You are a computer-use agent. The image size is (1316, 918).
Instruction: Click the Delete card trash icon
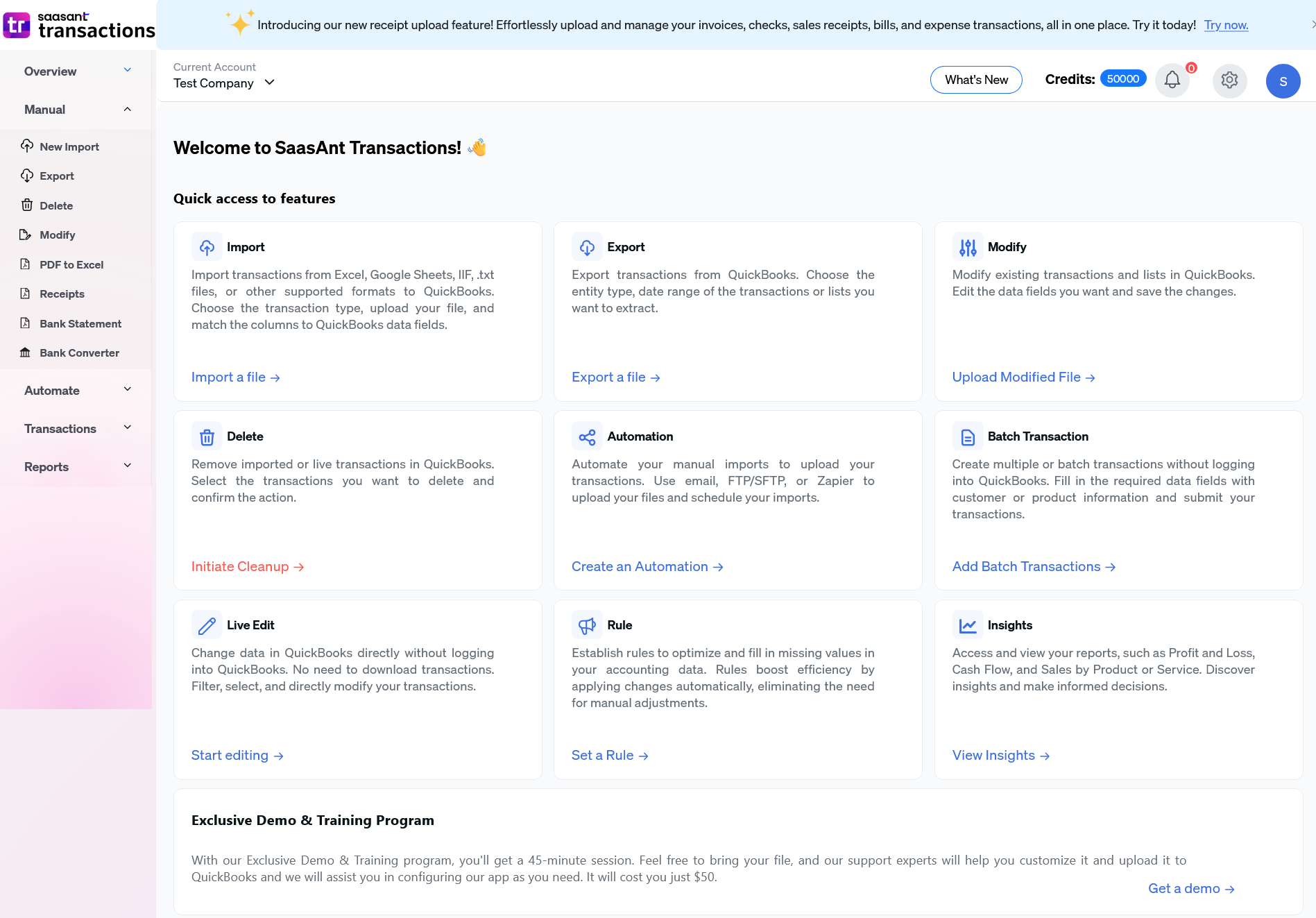[x=207, y=436]
